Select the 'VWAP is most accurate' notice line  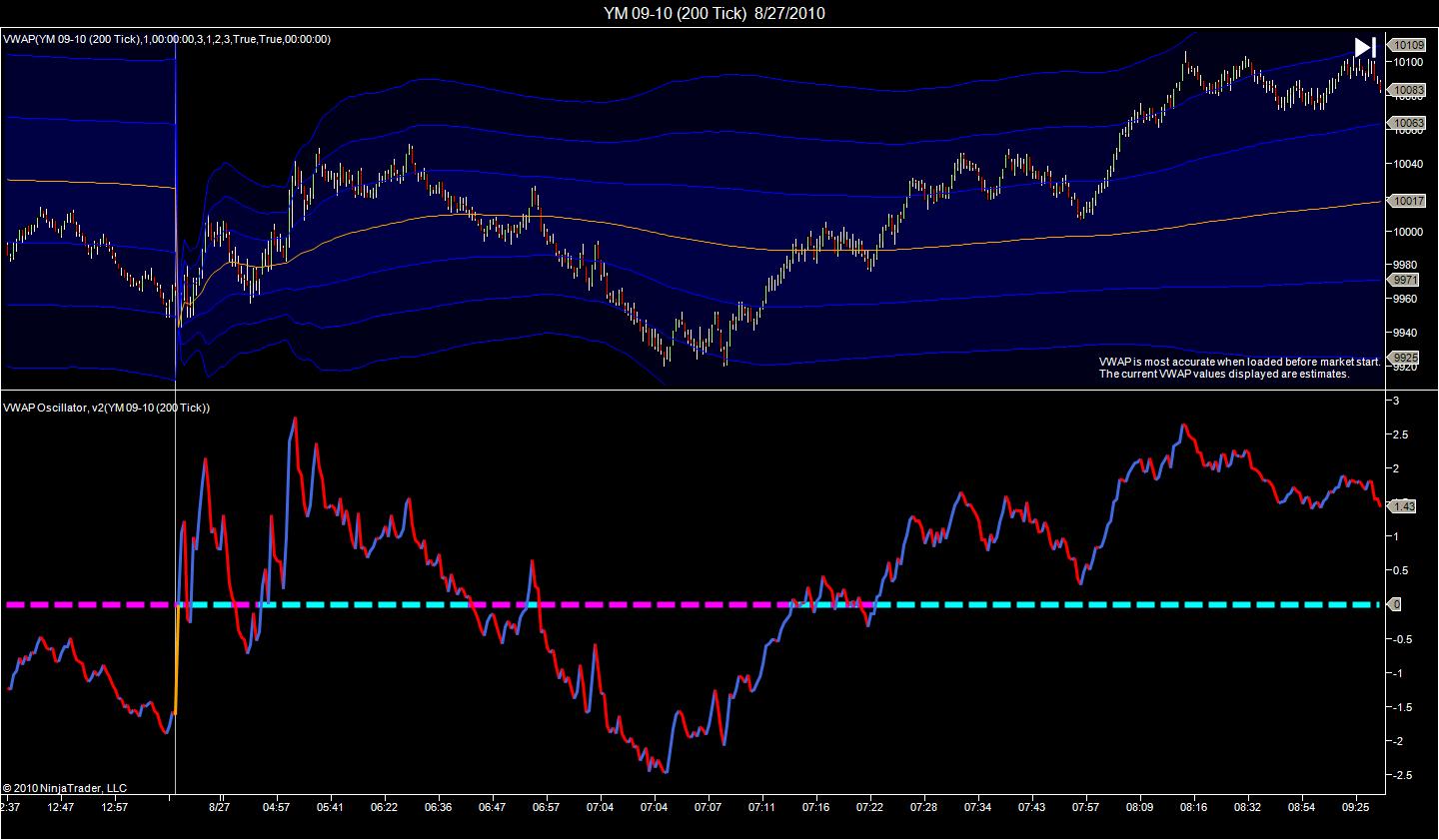pyautogui.click(x=1240, y=362)
